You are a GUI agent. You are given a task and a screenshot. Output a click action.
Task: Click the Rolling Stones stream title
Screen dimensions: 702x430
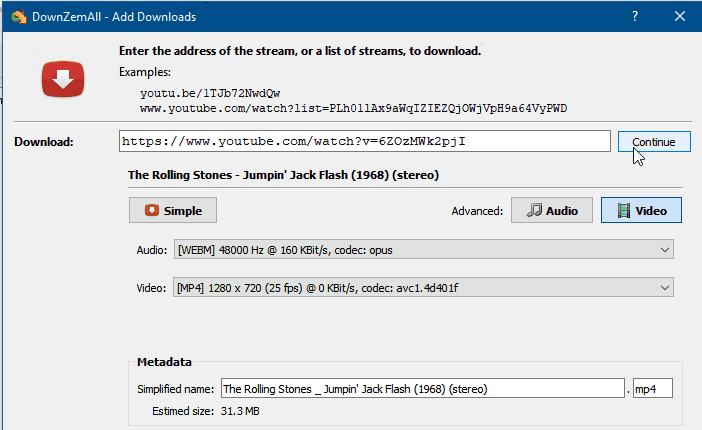click(284, 175)
